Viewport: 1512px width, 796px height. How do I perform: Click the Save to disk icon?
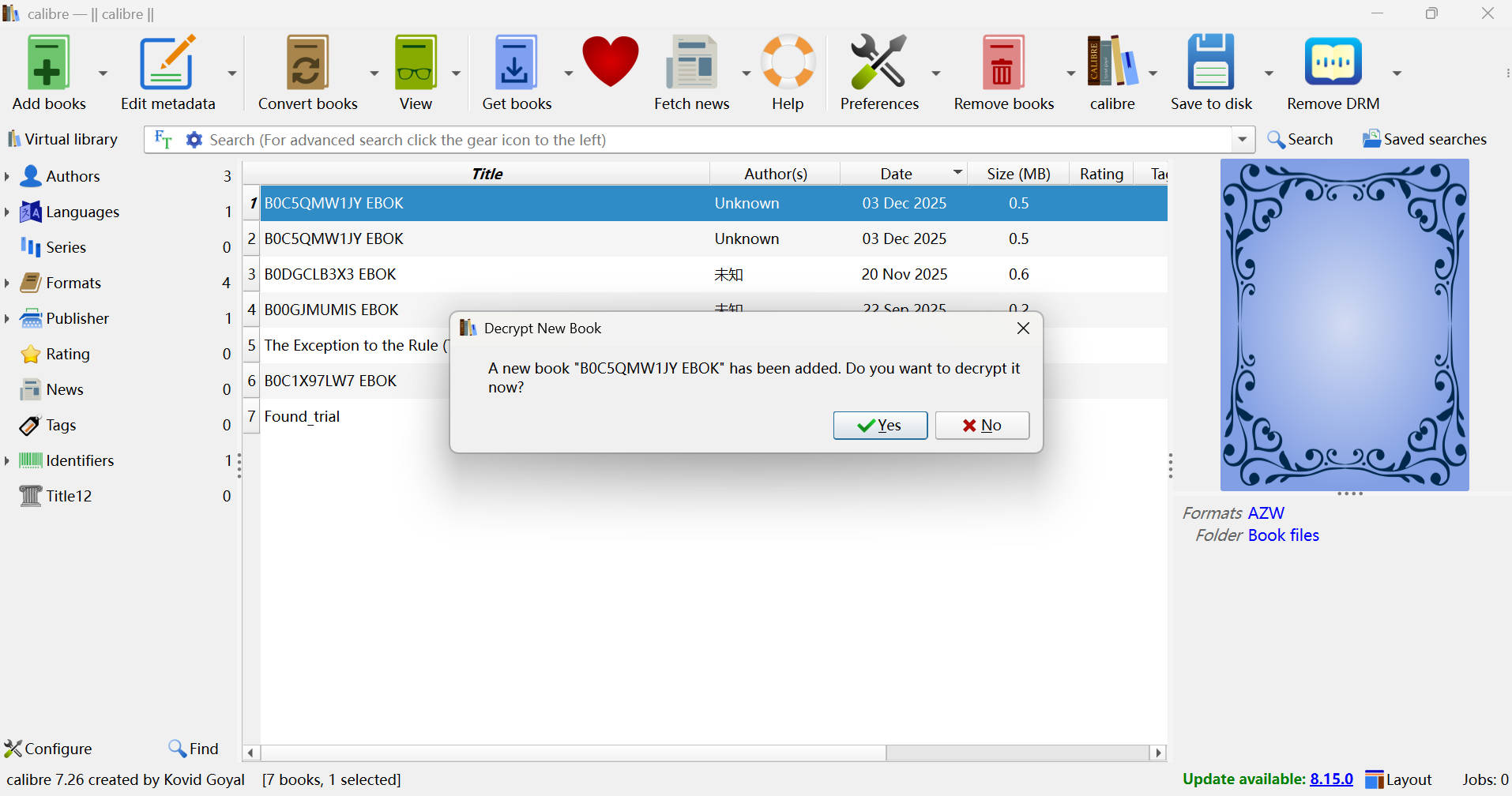tap(1210, 62)
